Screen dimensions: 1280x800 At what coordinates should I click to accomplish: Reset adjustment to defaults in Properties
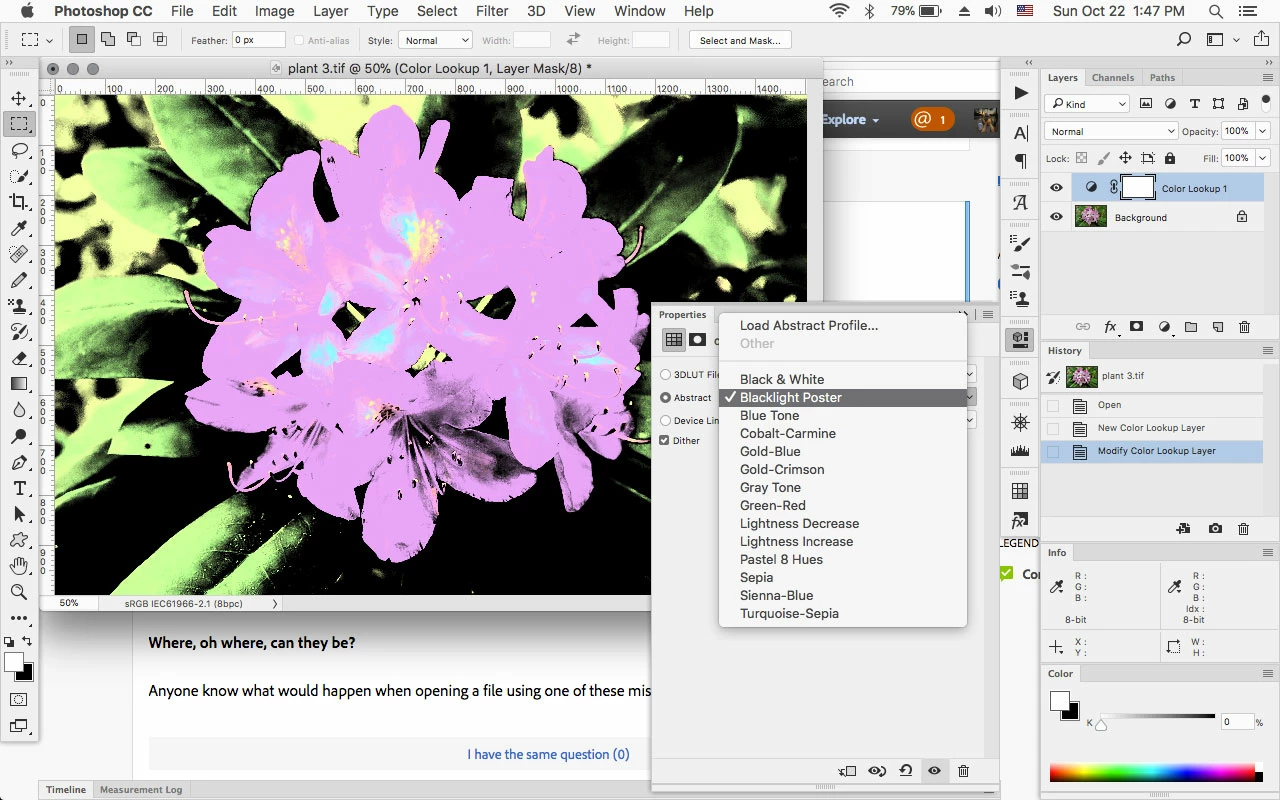coord(905,771)
